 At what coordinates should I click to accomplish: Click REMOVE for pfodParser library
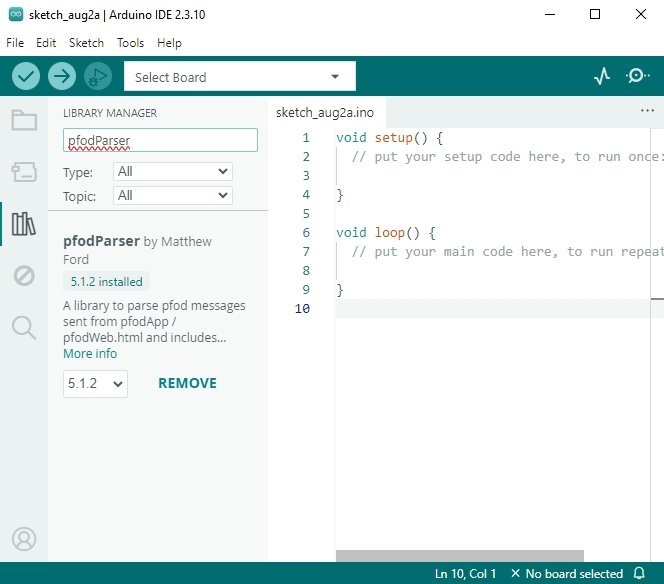[187, 383]
